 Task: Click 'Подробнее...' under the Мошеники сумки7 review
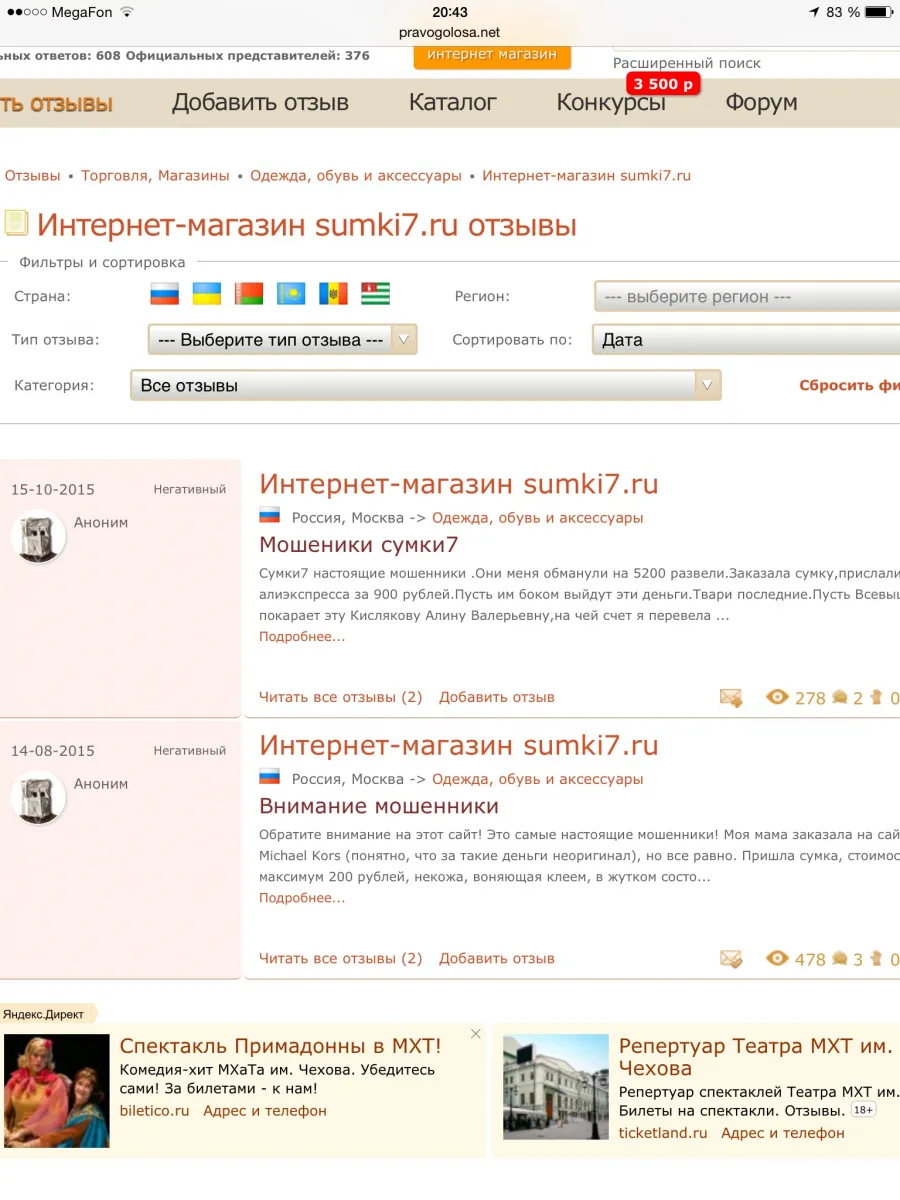point(302,637)
